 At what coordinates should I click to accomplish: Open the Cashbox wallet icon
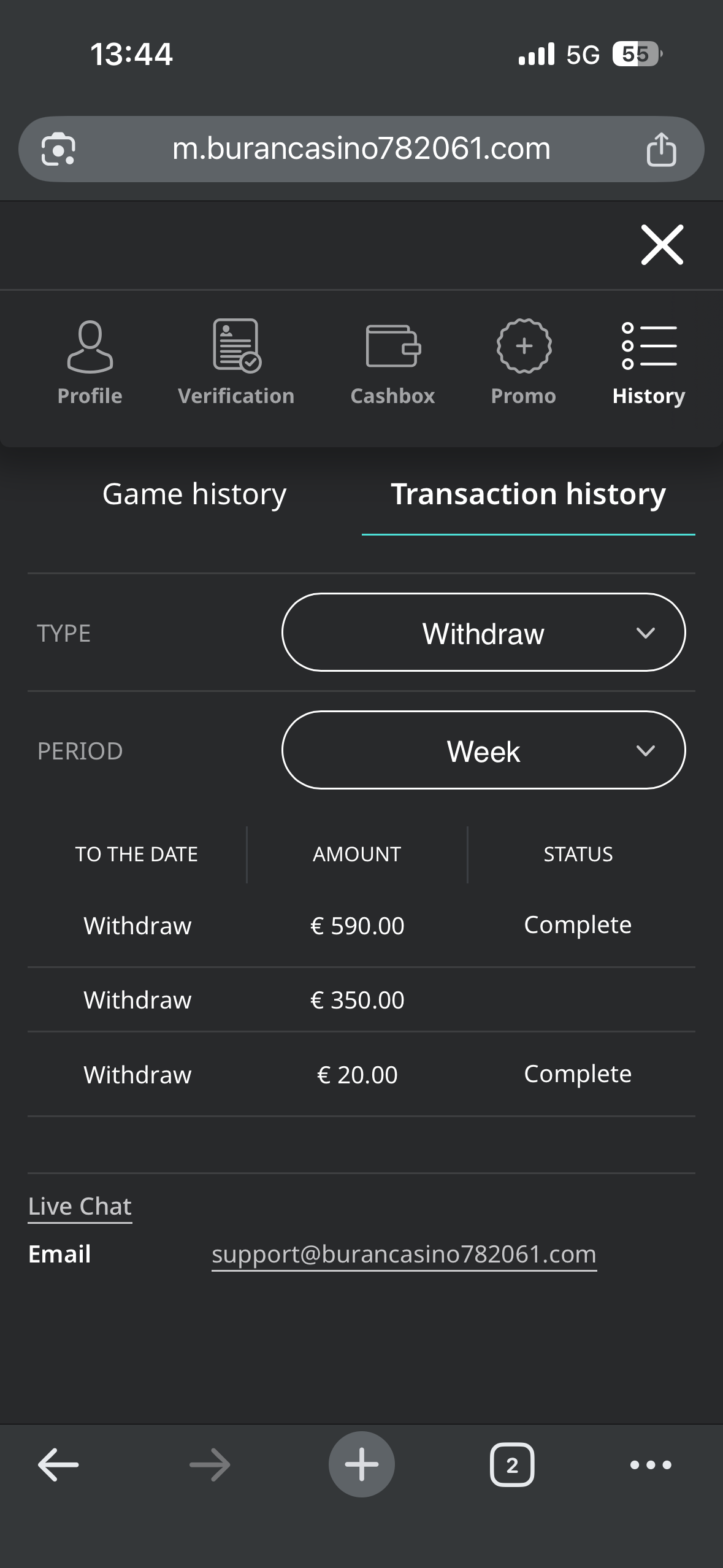click(392, 345)
